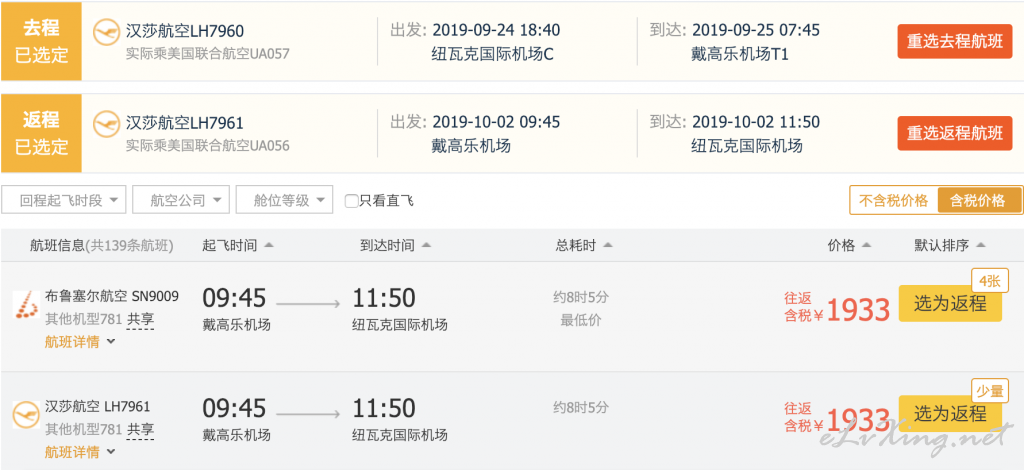Screen dimensions: 1024x470
Task: Expand 航班详情 for the LH7961 result row
Action: (x=80, y=452)
